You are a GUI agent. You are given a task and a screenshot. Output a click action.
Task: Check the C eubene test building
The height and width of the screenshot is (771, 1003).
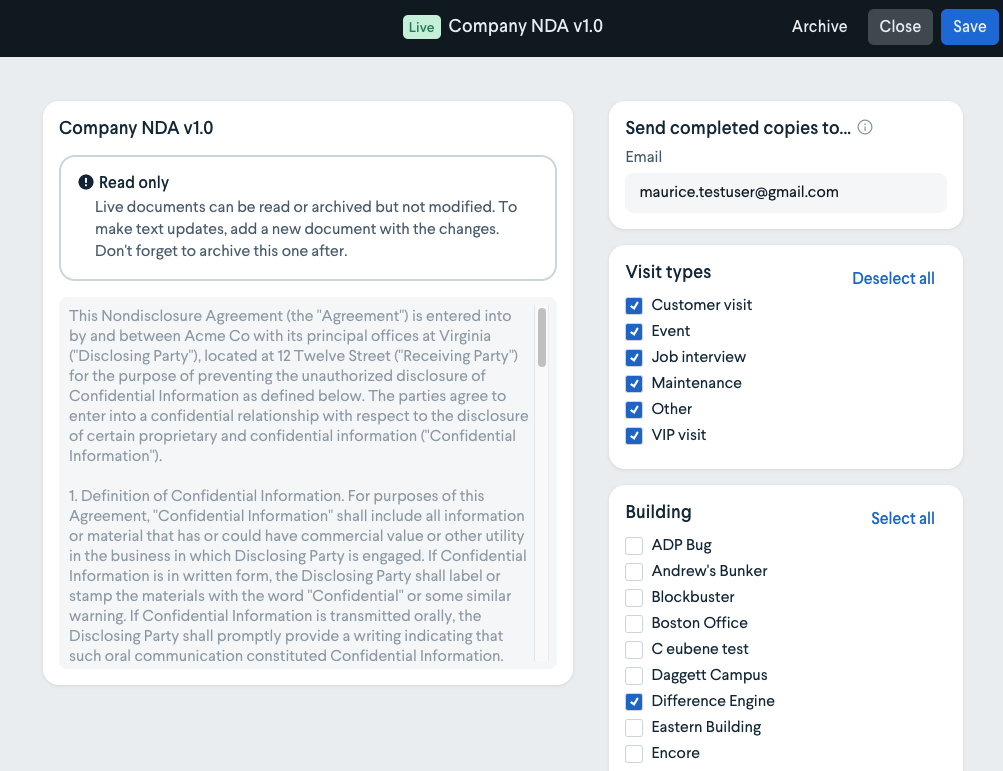pyautogui.click(x=634, y=649)
